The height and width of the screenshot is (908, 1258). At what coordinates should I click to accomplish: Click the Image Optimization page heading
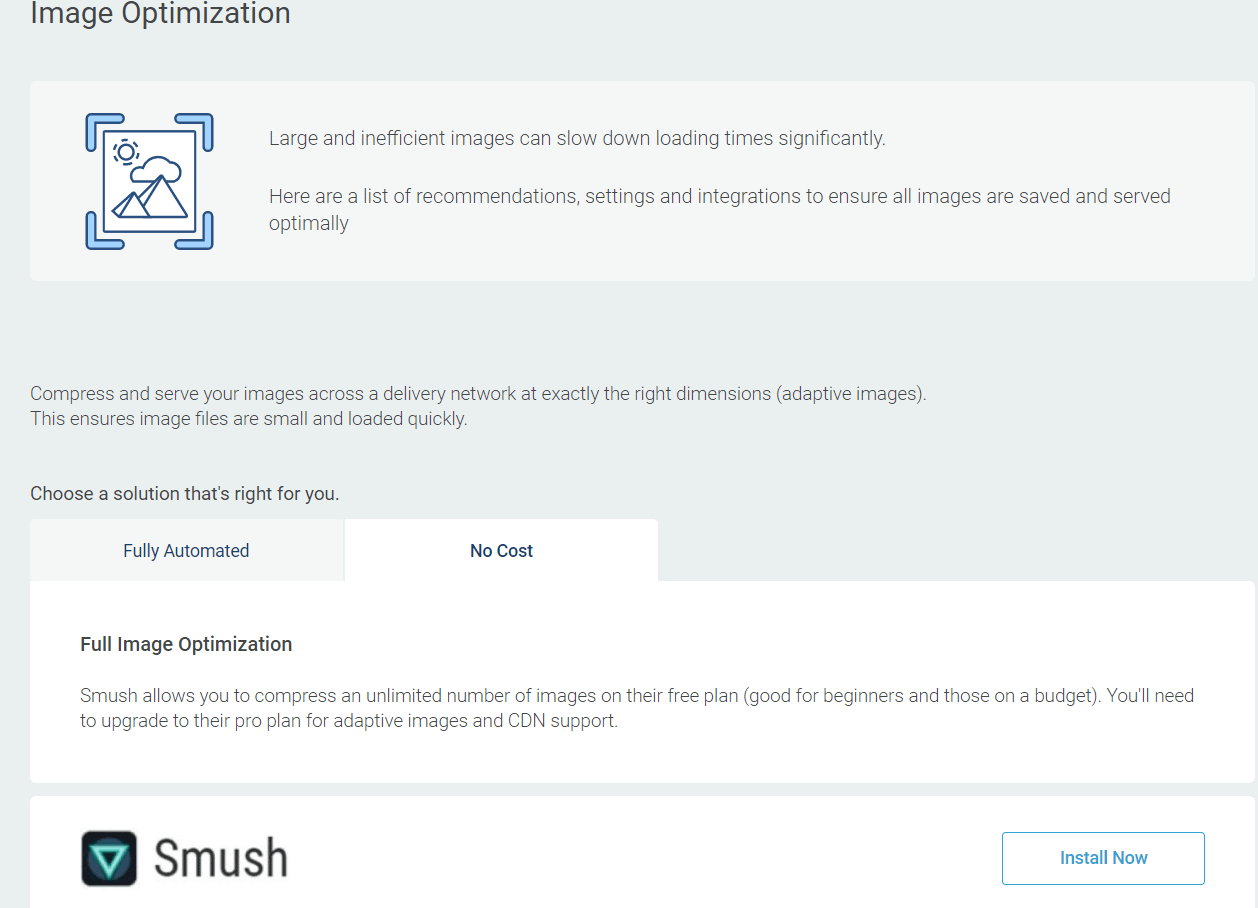pyautogui.click(x=160, y=14)
